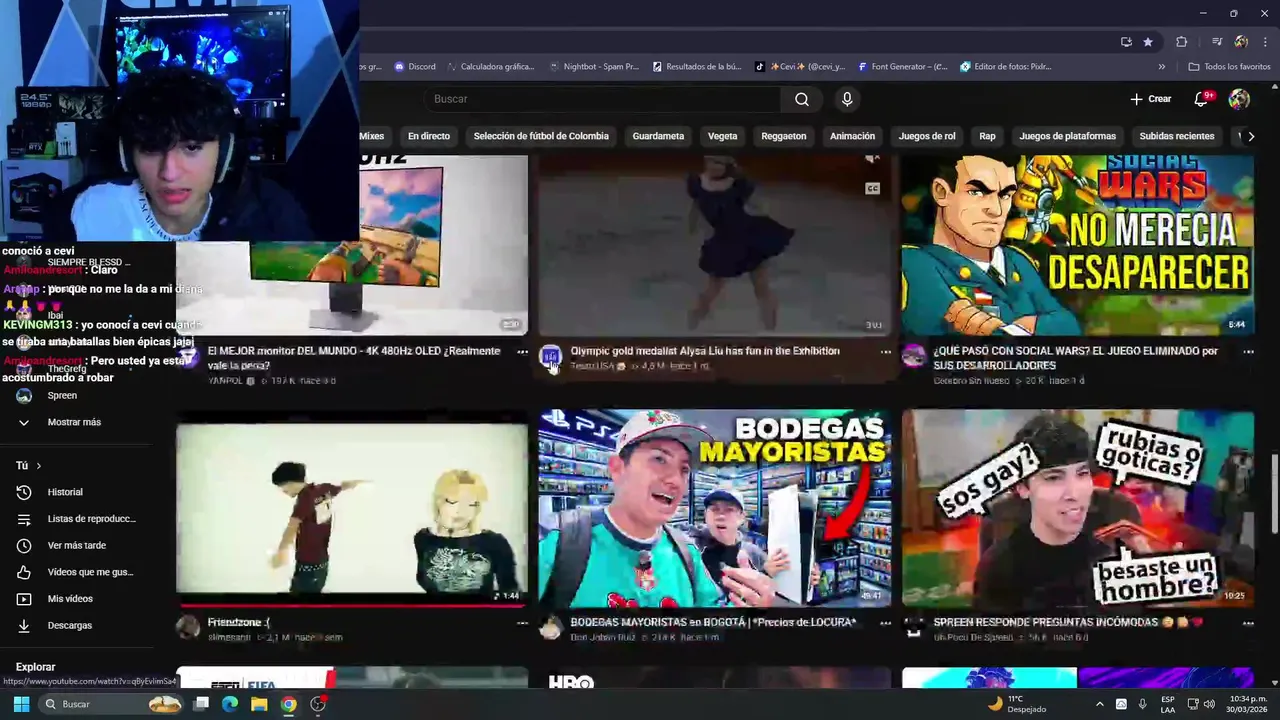Open channel avatar beside Friendzone video
This screenshot has width=1280, height=720.
click(x=188, y=627)
